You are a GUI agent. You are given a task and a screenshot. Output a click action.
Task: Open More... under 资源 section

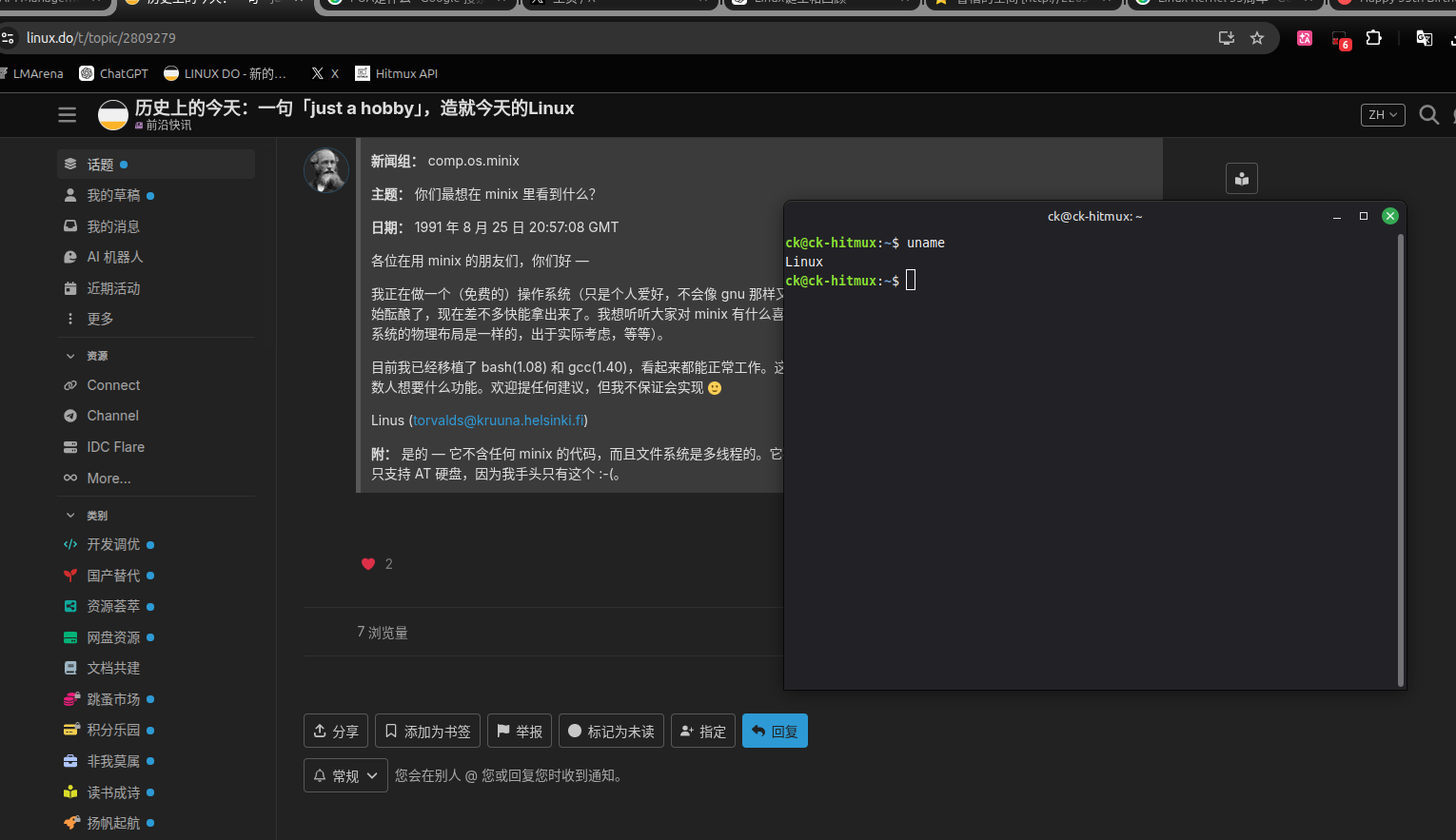coord(156,479)
